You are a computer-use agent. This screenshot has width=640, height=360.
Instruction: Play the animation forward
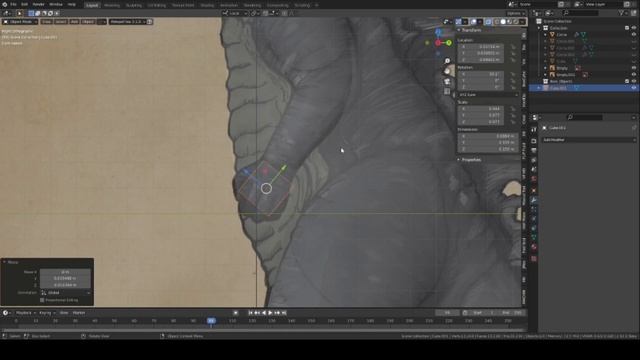(270, 313)
